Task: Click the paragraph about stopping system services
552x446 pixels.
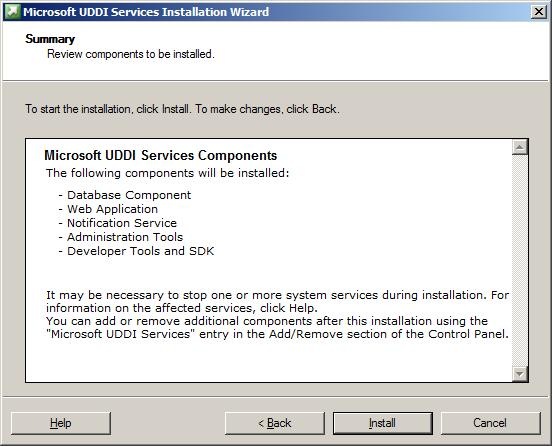Action: (x=277, y=301)
